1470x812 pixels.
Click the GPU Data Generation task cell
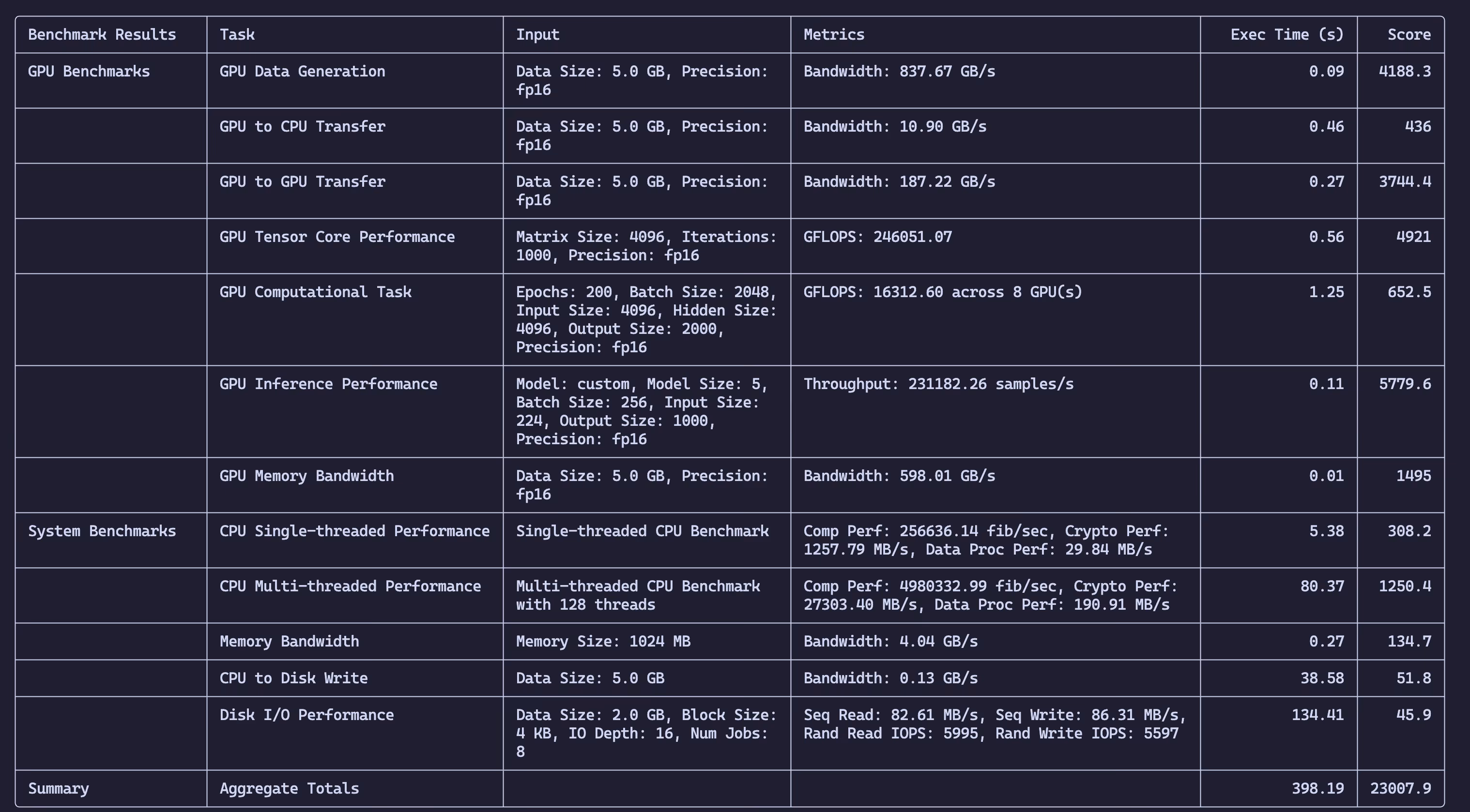coord(302,72)
